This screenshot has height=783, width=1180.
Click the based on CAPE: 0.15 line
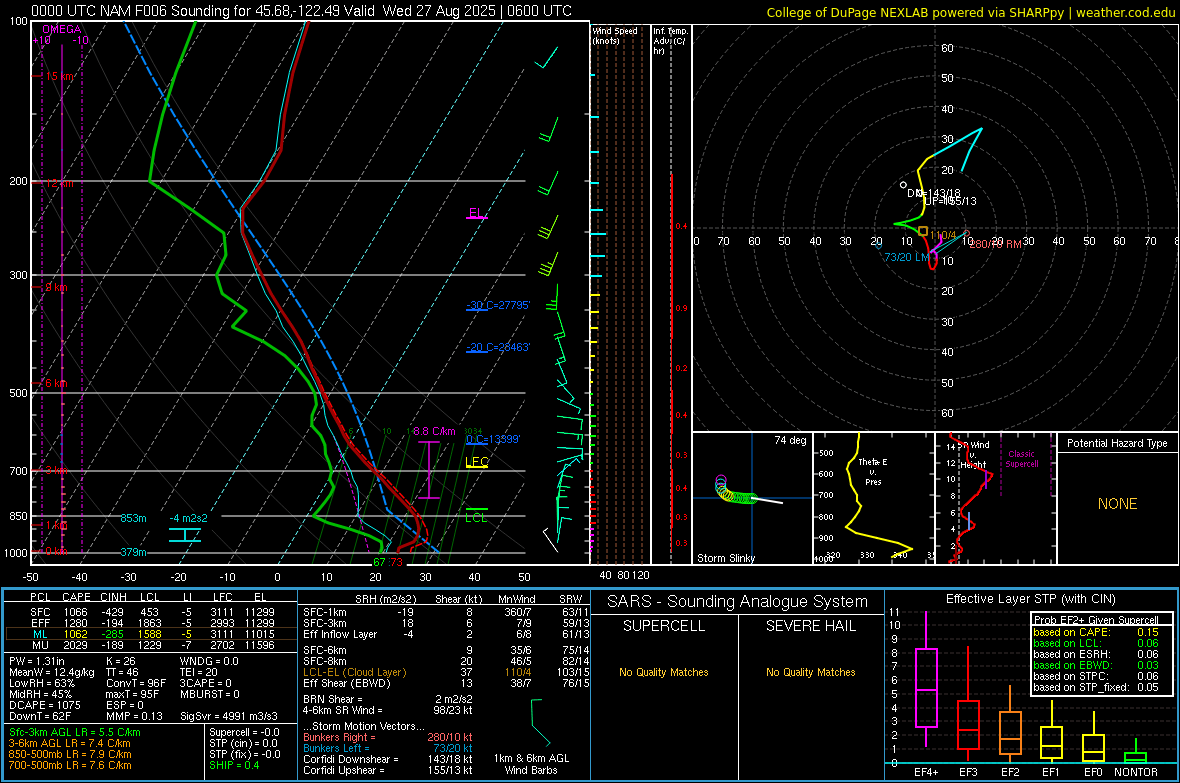[1096, 632]
